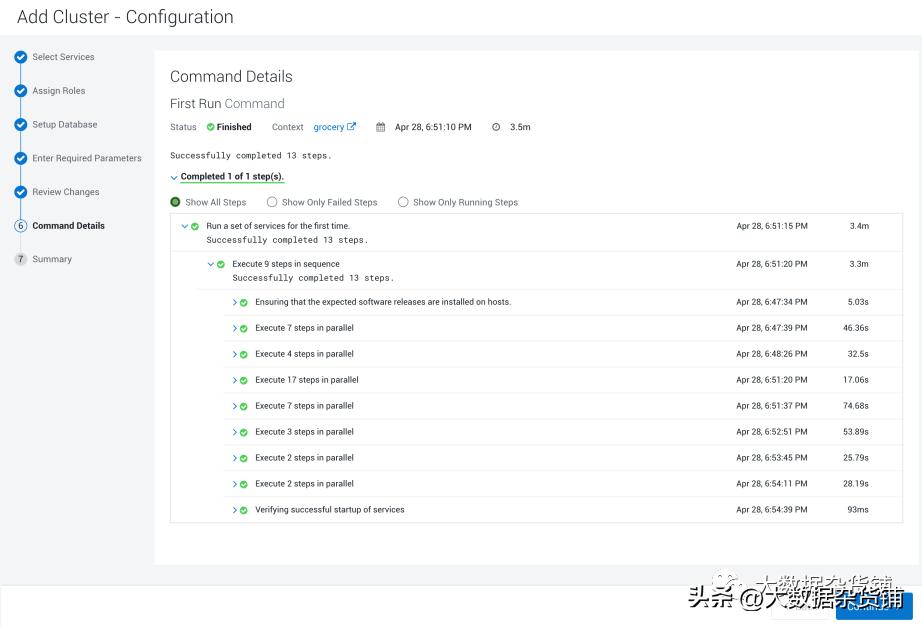Expand the 'Execute 17 steps in parallel' row
Screen dimensions: 922x627
235,379
